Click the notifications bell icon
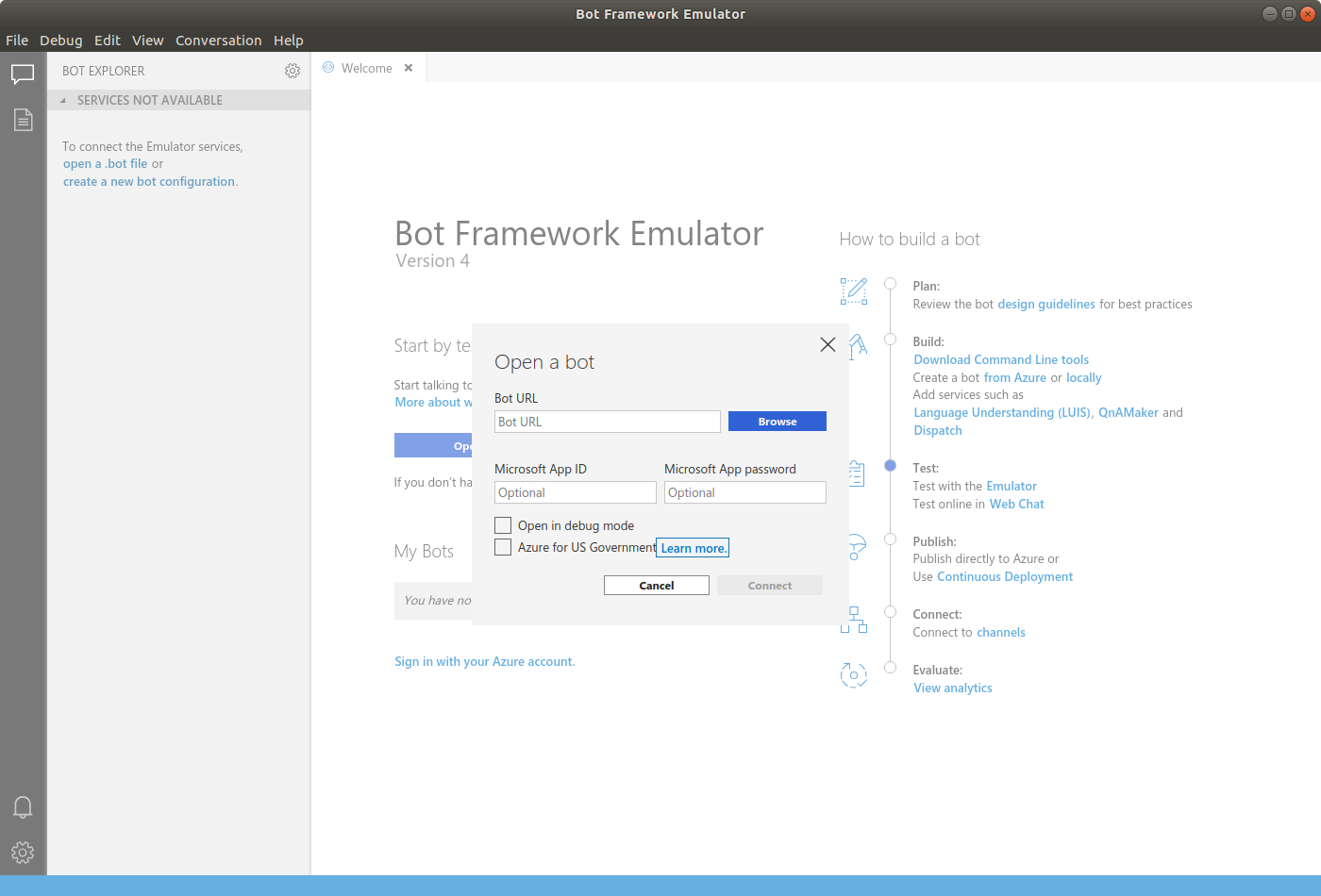Screen dimensions: 1321x896 tap(23, 806)
